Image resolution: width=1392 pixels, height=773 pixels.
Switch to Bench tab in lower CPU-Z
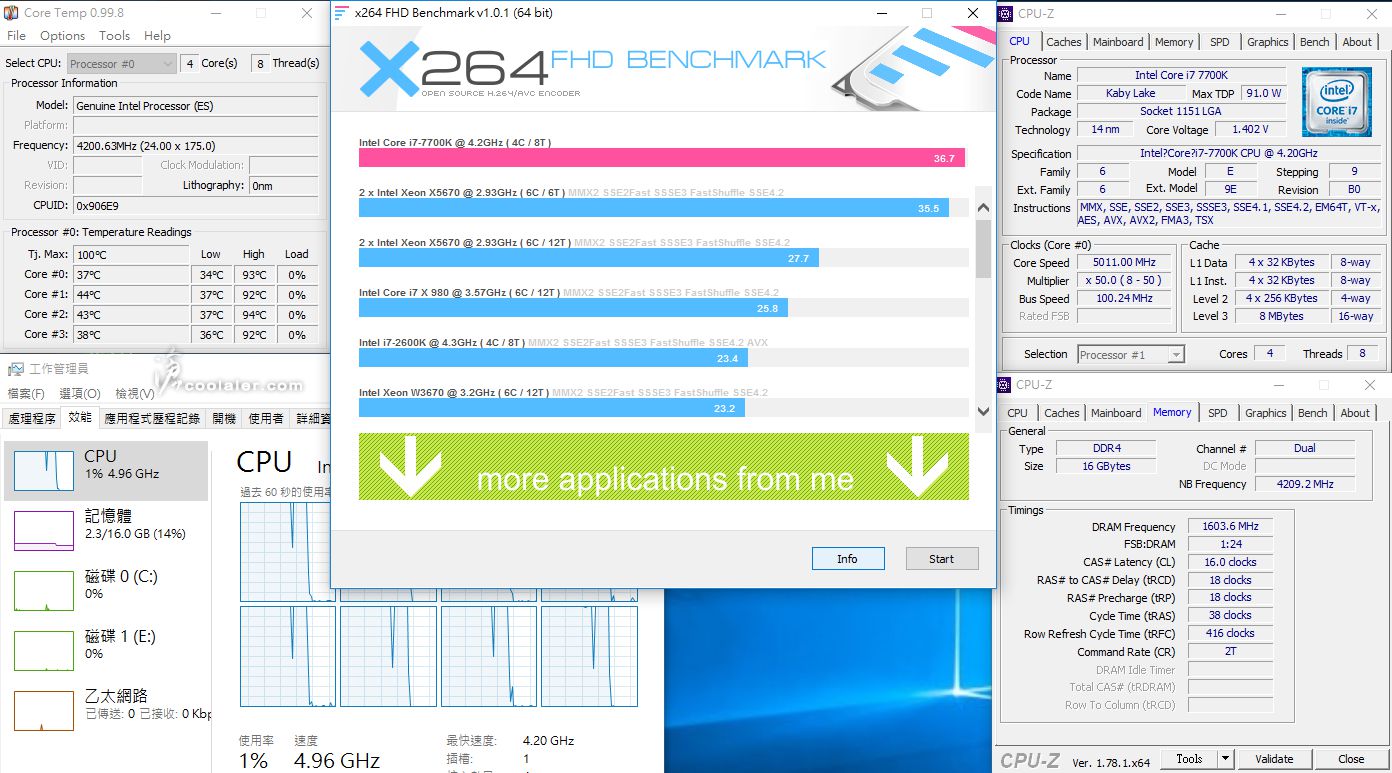[1312, 413]
